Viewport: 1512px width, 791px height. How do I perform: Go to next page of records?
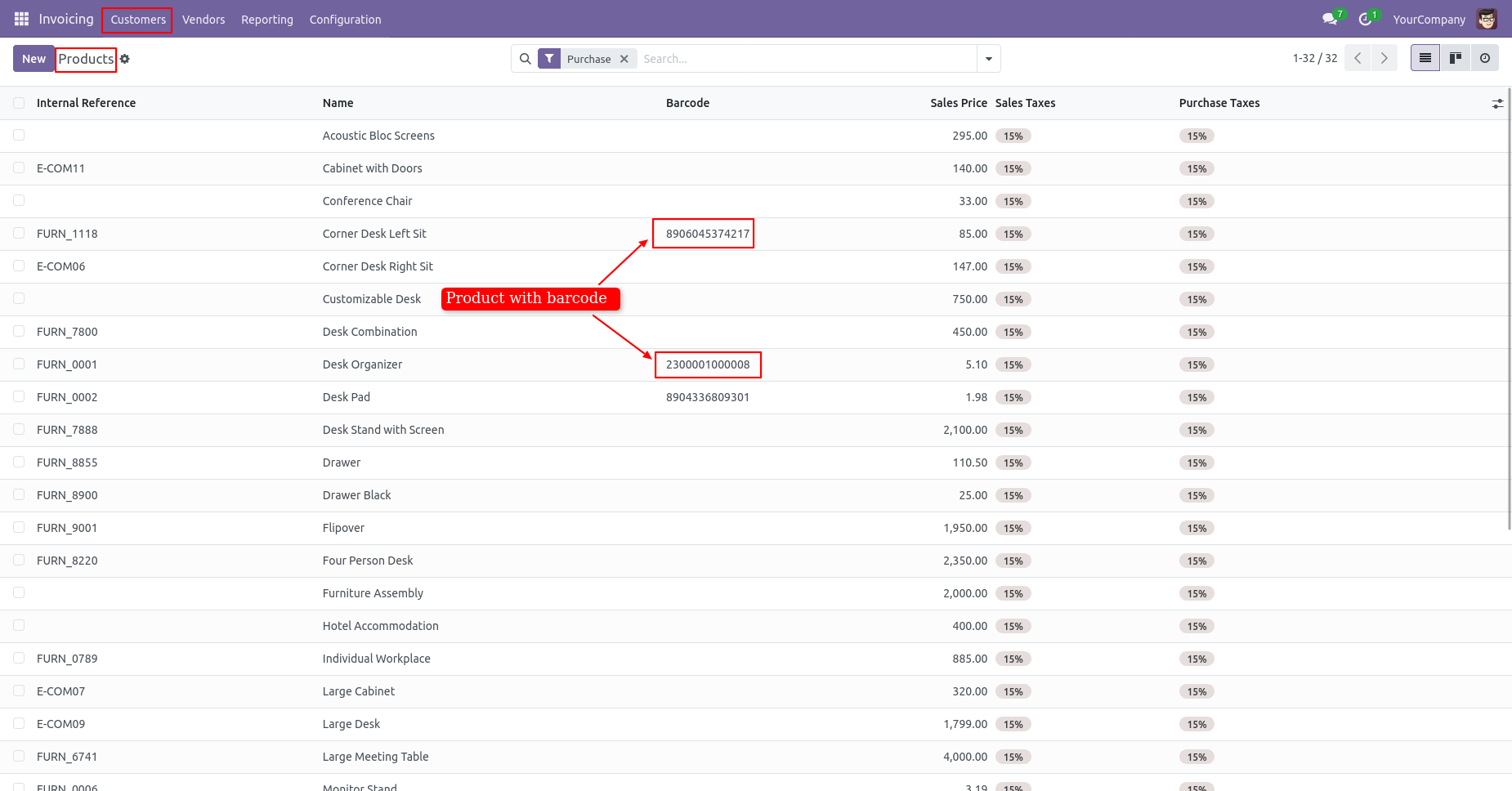click(x=1384, y=58)
